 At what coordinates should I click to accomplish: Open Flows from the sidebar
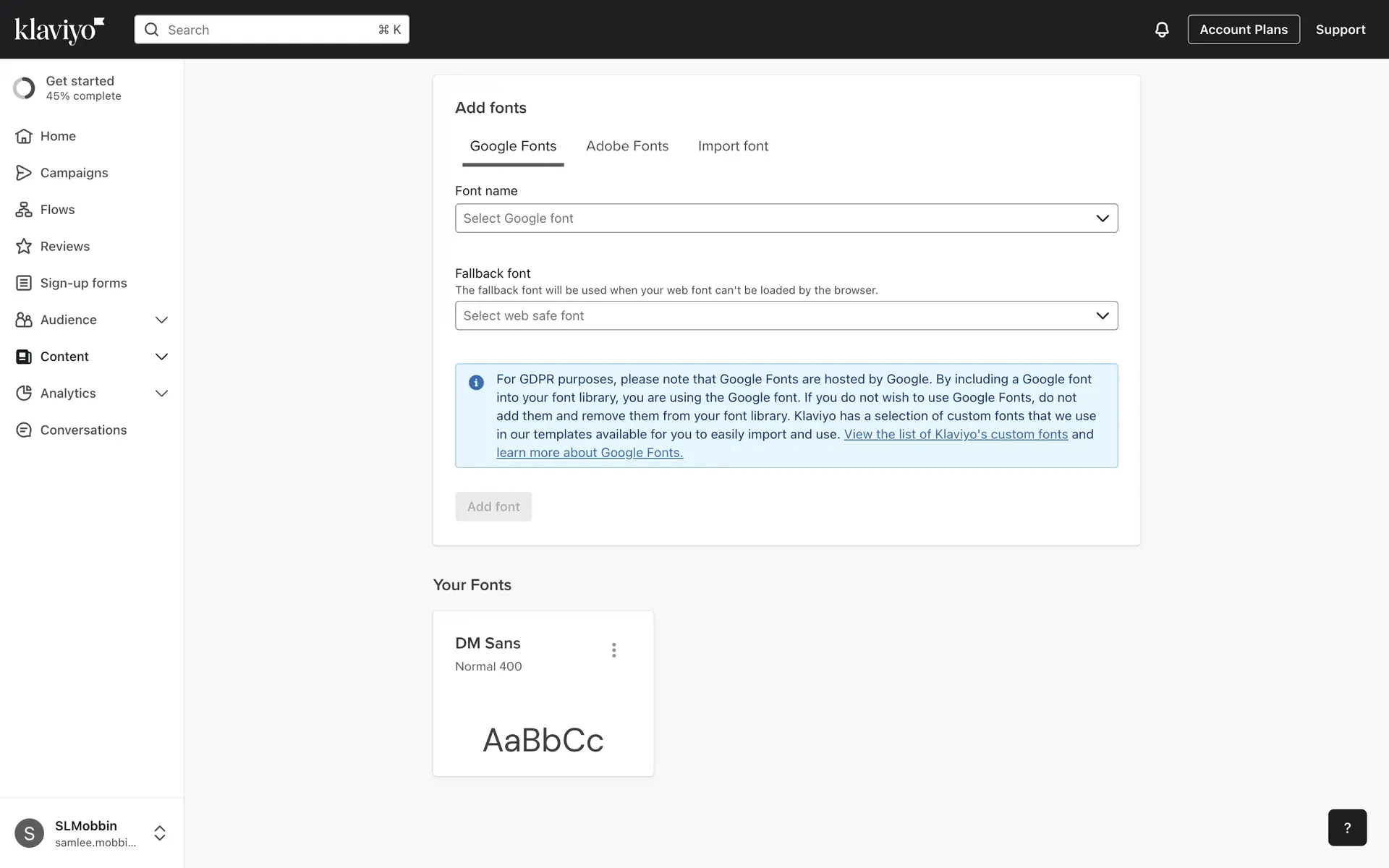(x=57, y=210)
